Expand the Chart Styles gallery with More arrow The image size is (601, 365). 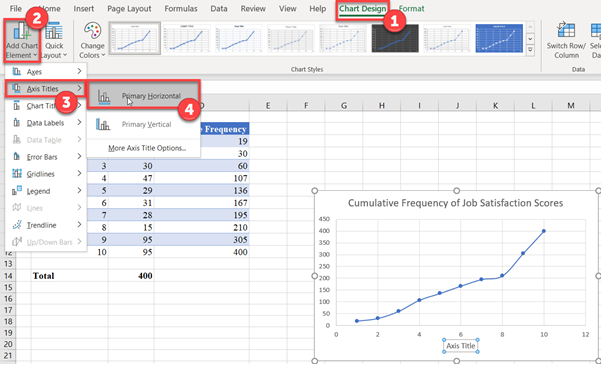530,50
